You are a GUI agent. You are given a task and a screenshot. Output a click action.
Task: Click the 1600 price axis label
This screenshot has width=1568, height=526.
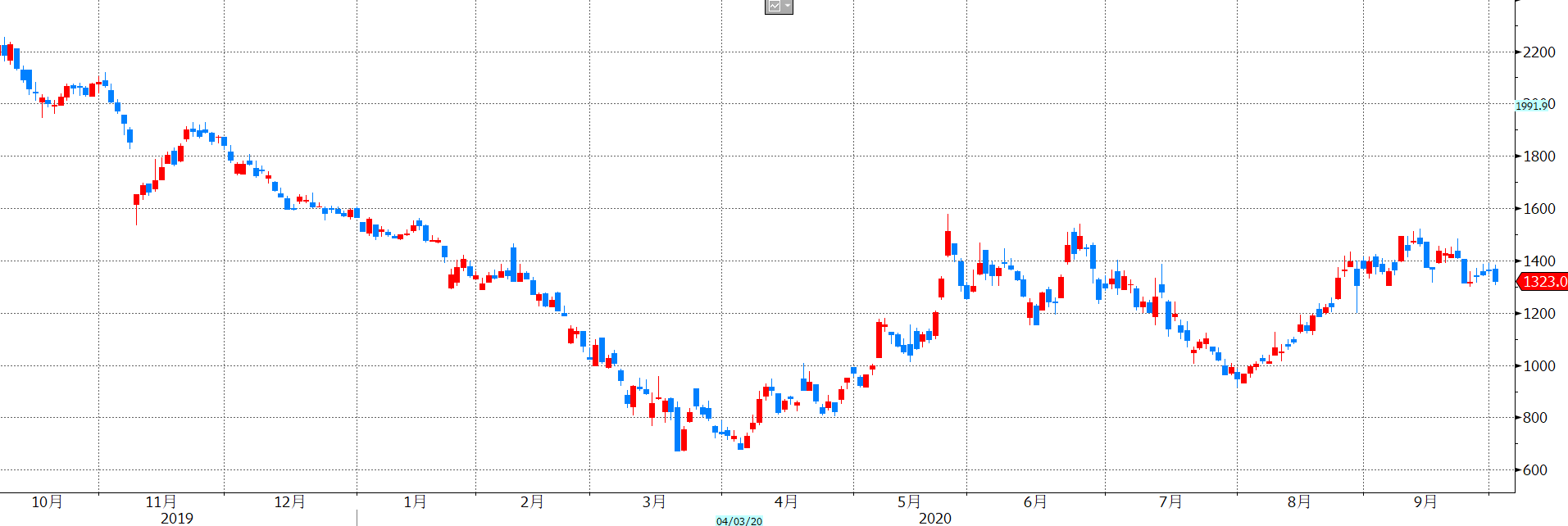[1538, 209]
